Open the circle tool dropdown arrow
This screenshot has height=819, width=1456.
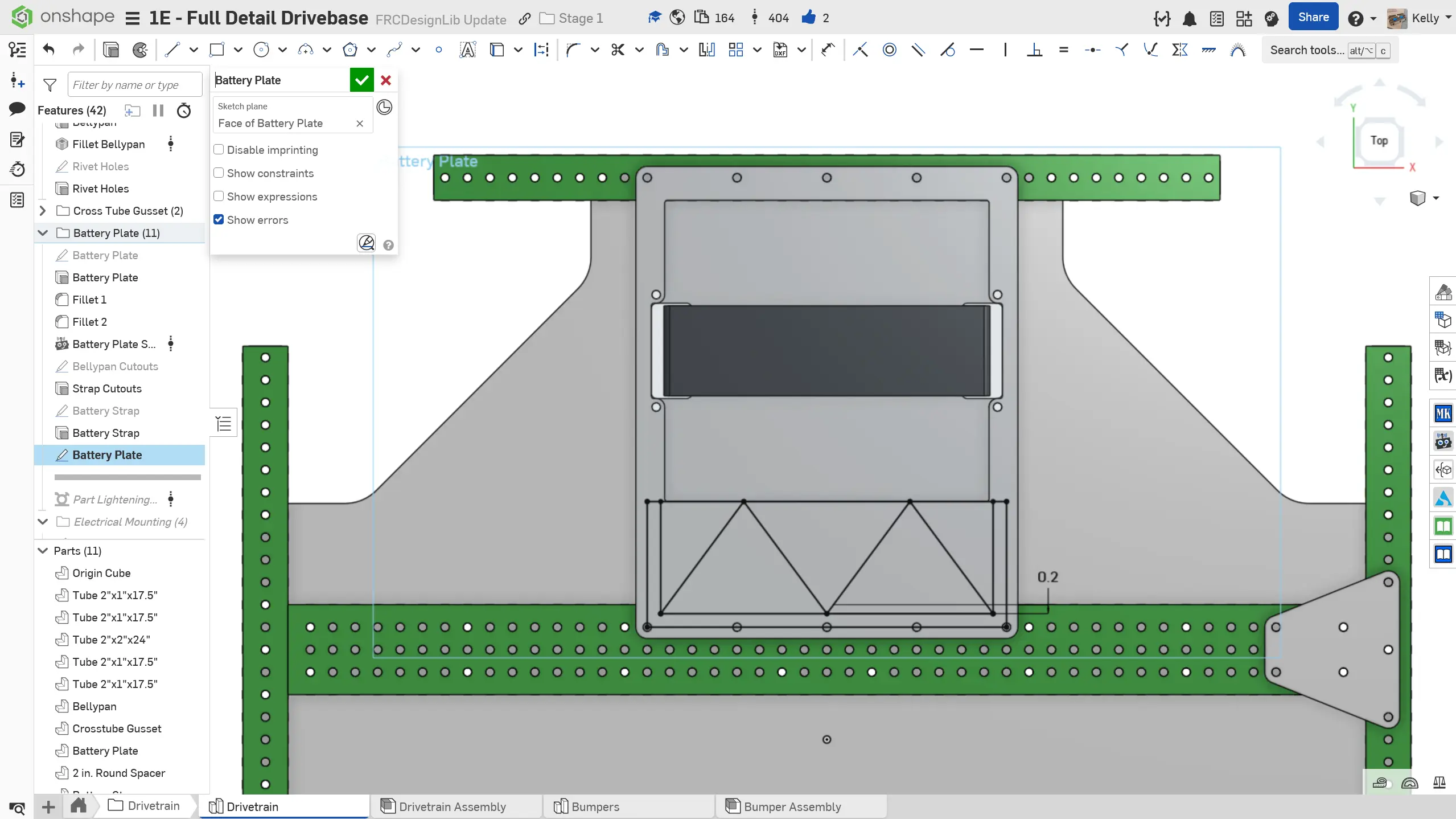[282, 50]
